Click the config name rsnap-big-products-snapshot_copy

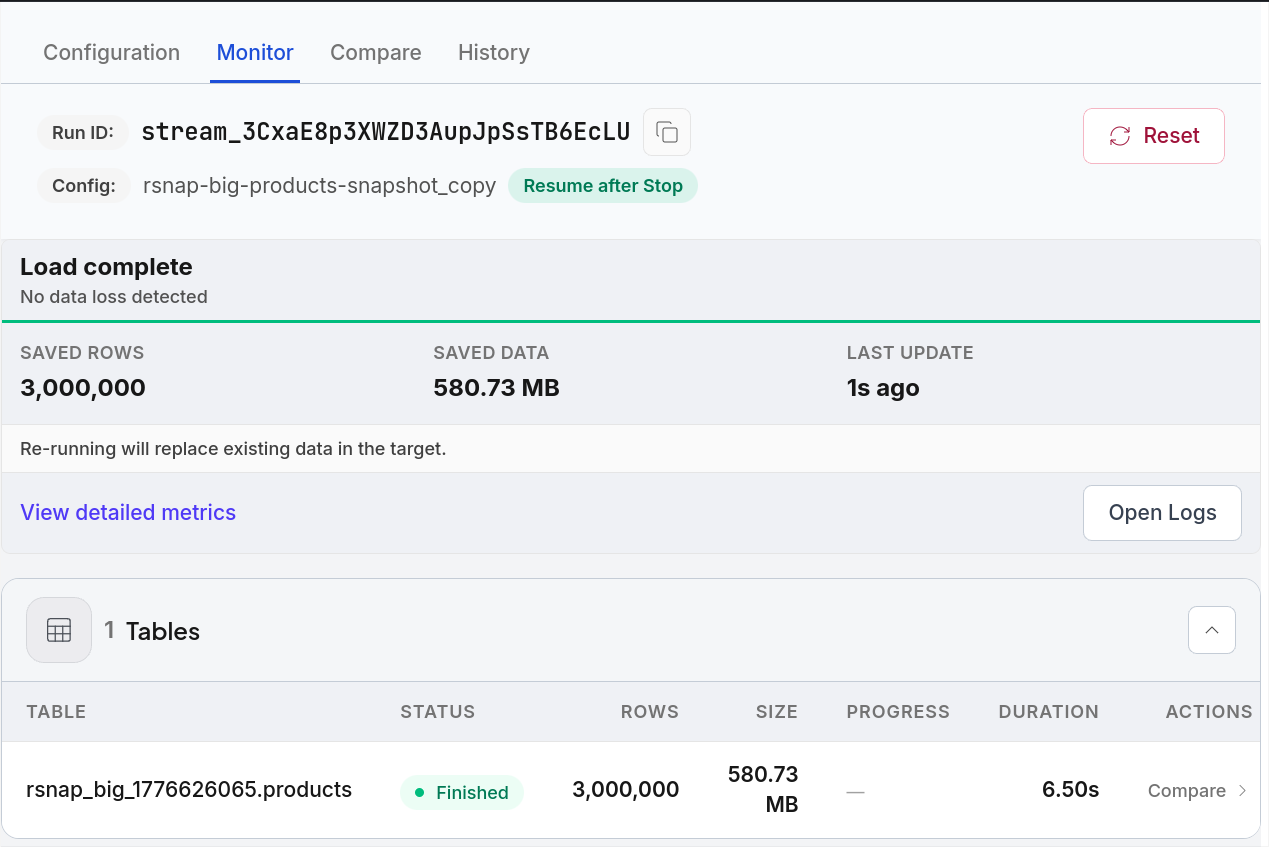point(320,186)
